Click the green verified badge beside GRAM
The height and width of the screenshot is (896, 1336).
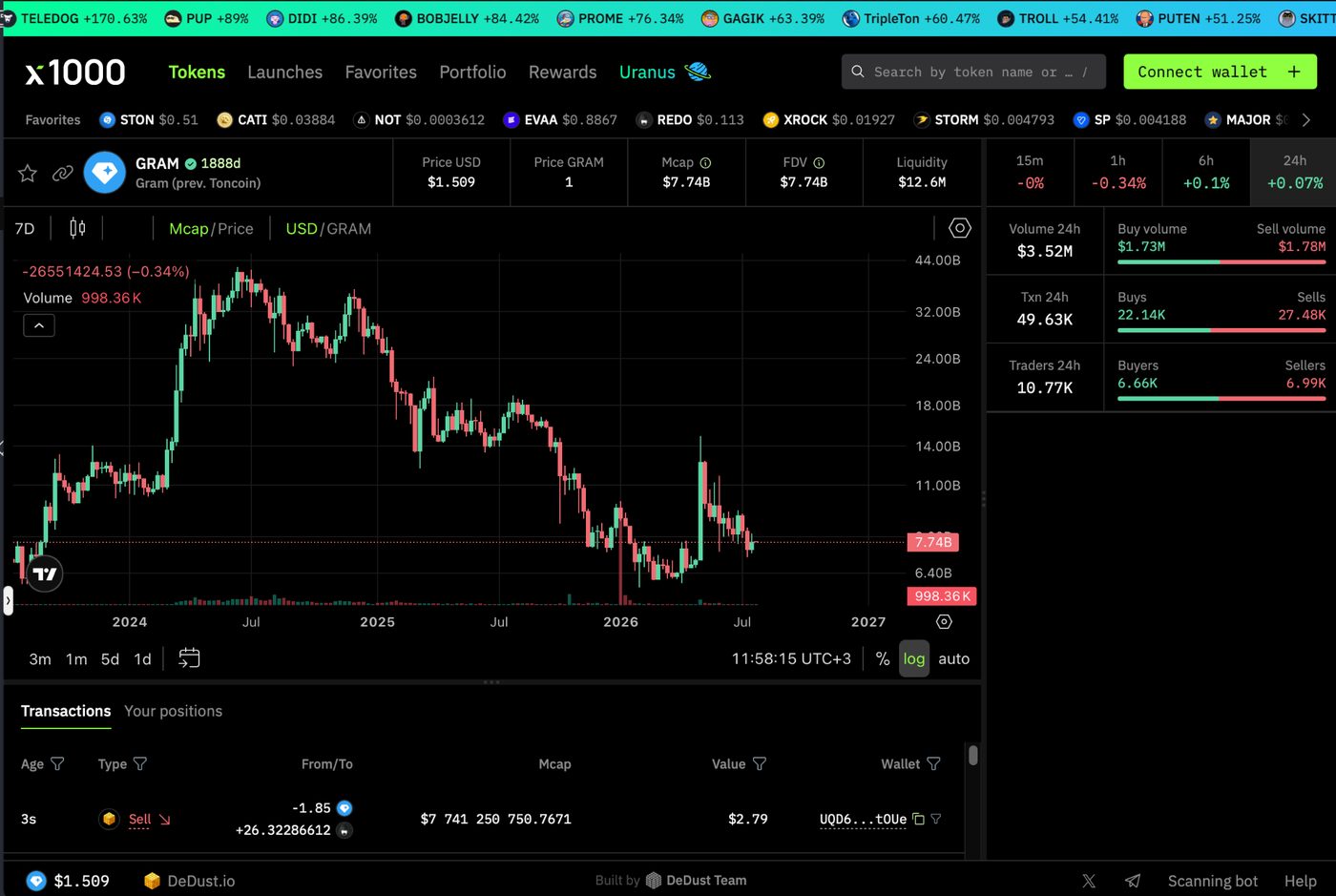(191, 163)
